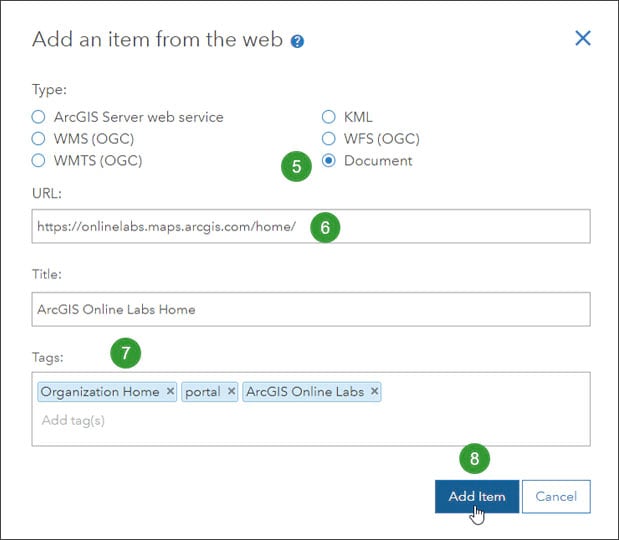The image size is (619, 540).
Task: Click the Organization Home tag label
Action: click(x=100, y=392)
